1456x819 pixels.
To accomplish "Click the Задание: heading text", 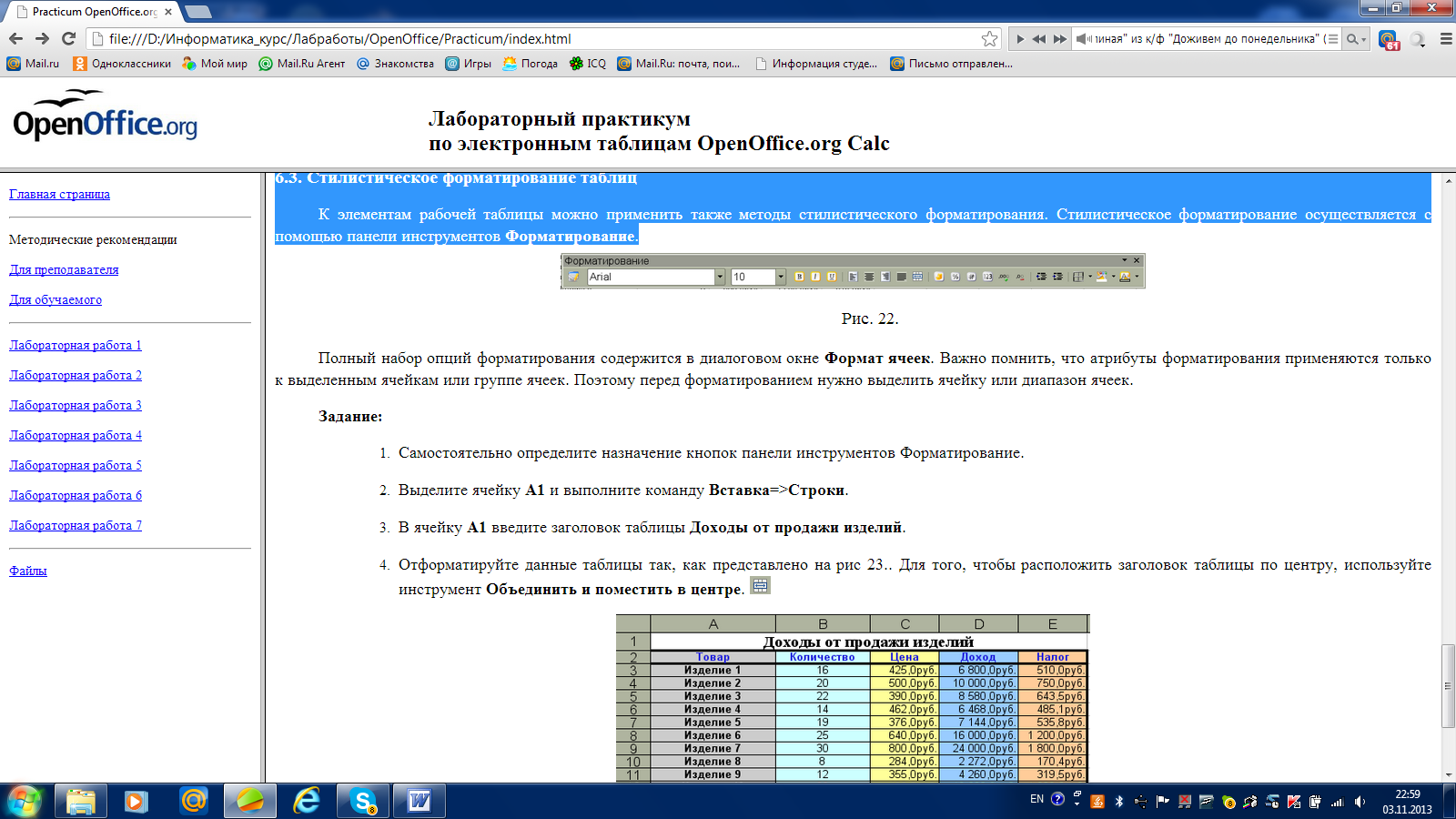I will point(350,416).
